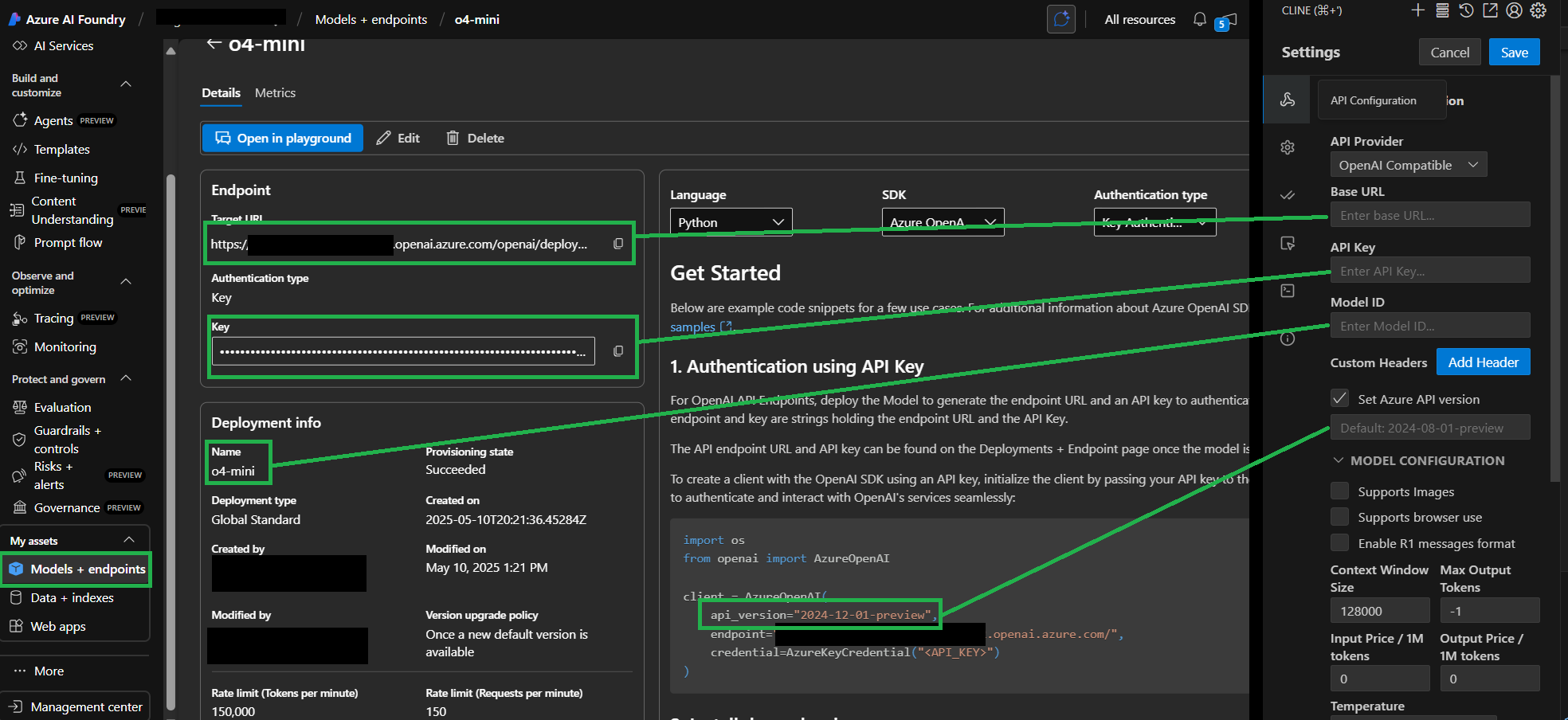Image resolution: width=1568 pixels, height=720 pixels.
Task: Click Add Header button
Action: pos(1483,362)
